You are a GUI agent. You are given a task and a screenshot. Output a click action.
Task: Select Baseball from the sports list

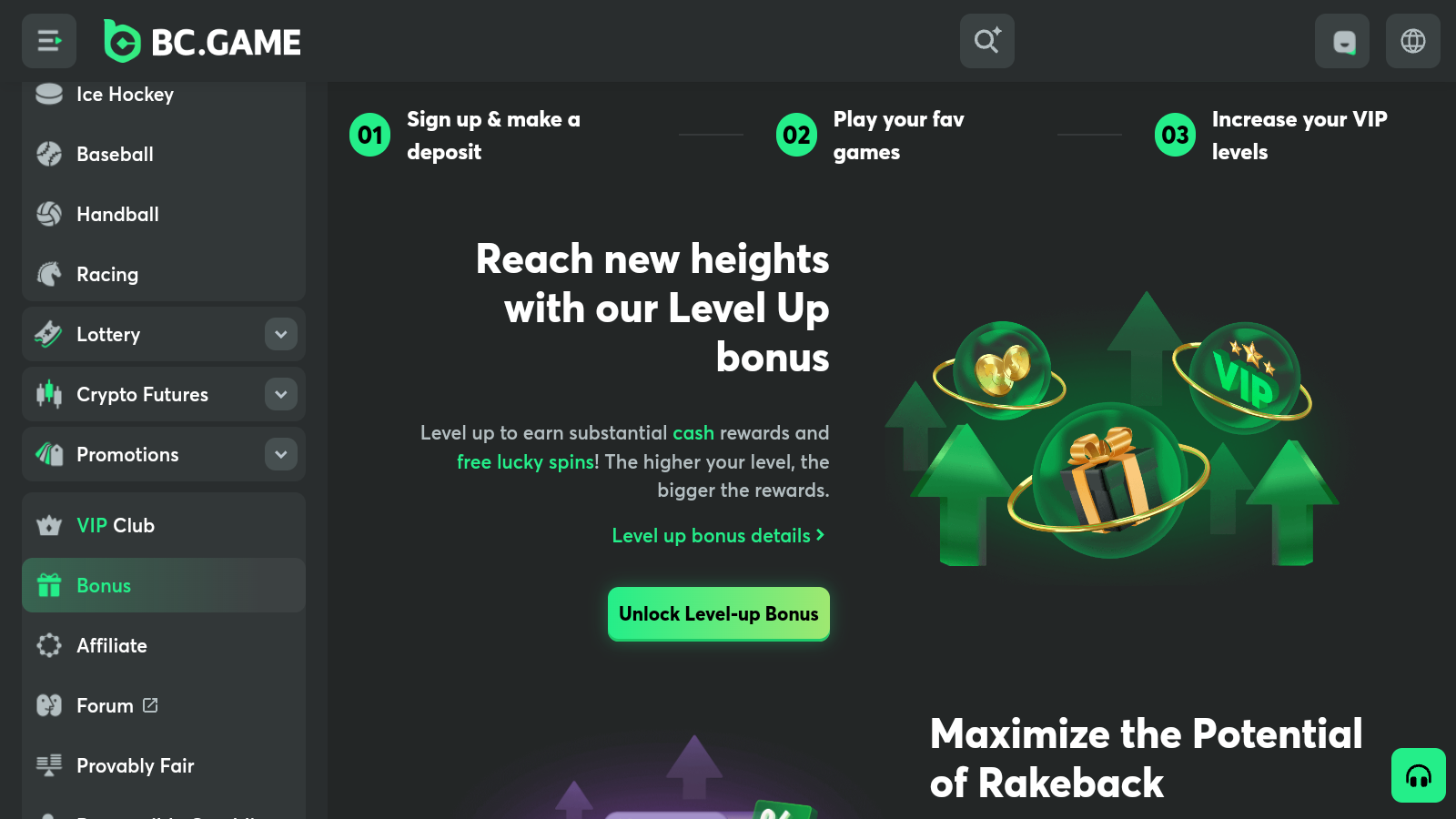click(164, 154)
